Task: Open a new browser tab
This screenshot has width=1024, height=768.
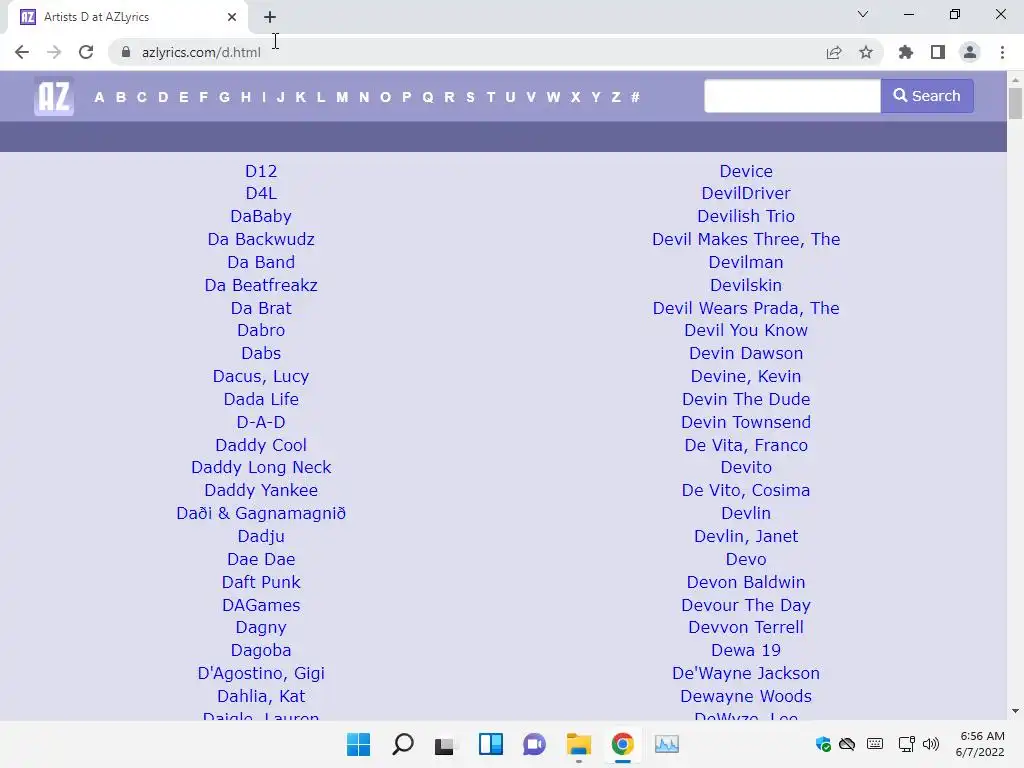Action: tap(270, 17)
